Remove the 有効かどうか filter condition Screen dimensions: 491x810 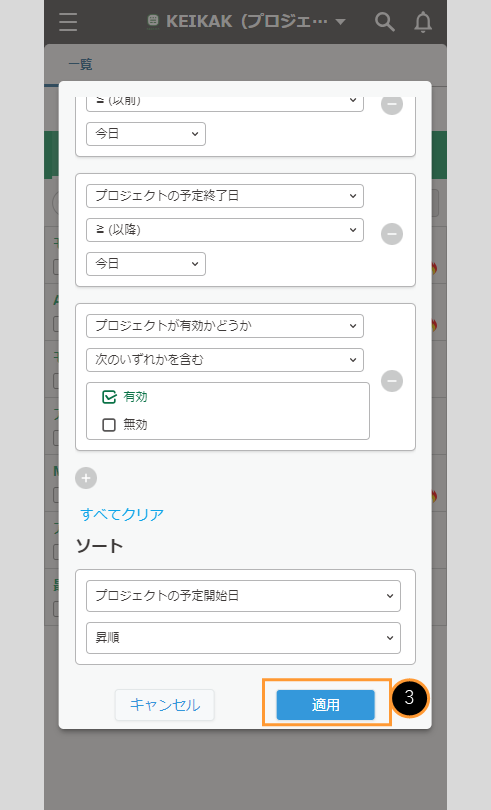(392, 381)
